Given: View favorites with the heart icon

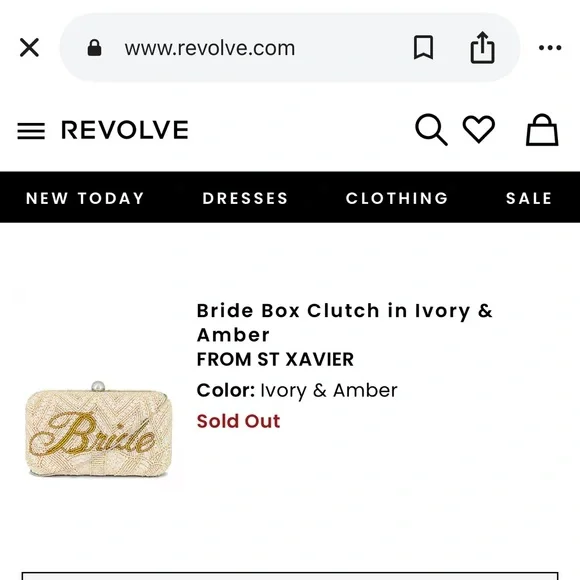Looking at the screenshot, I should pos(479,129).
